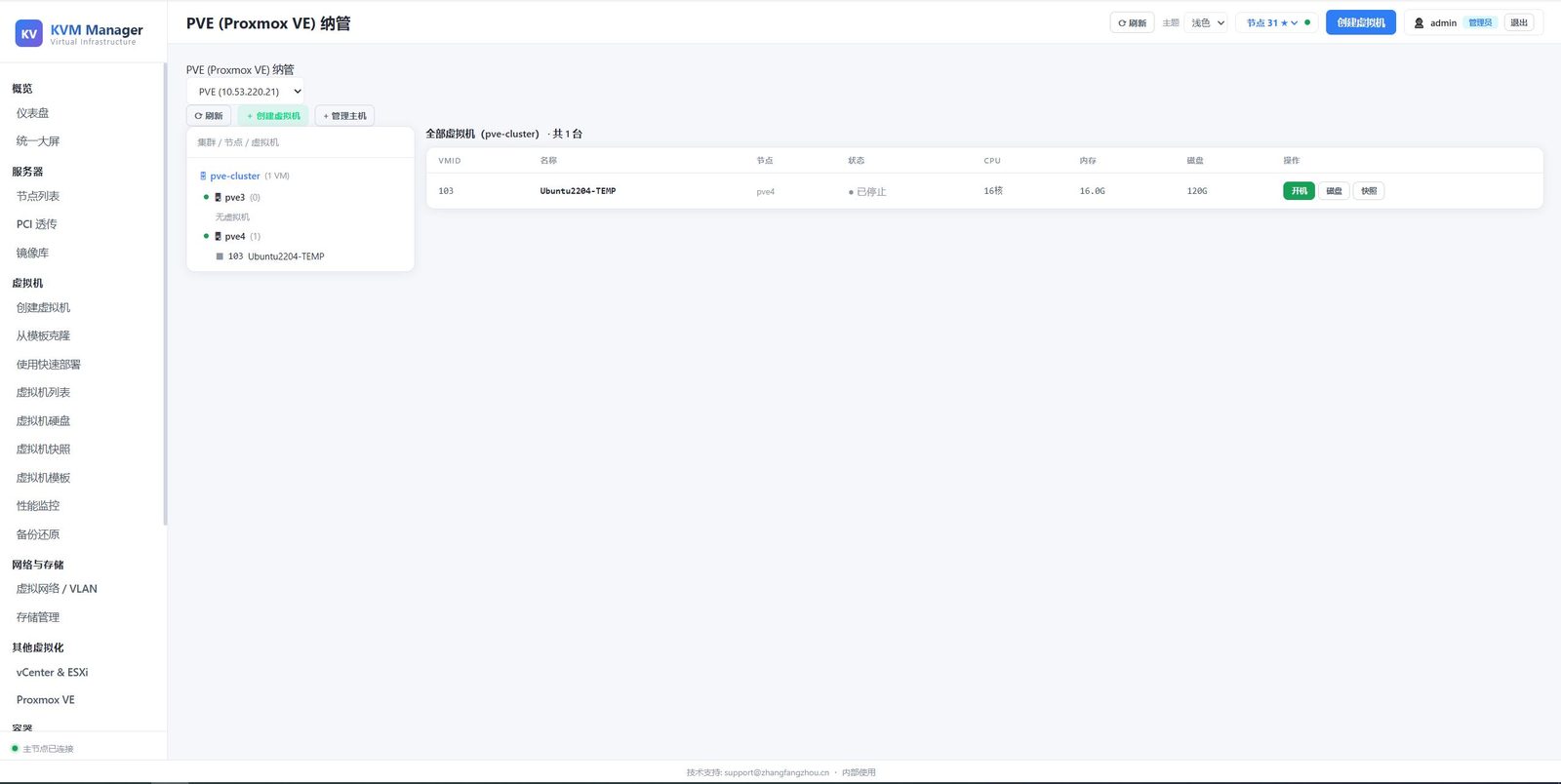Open 备份还原 in the sidebar
Screen dimensions: 1561x784
point(38,534)
